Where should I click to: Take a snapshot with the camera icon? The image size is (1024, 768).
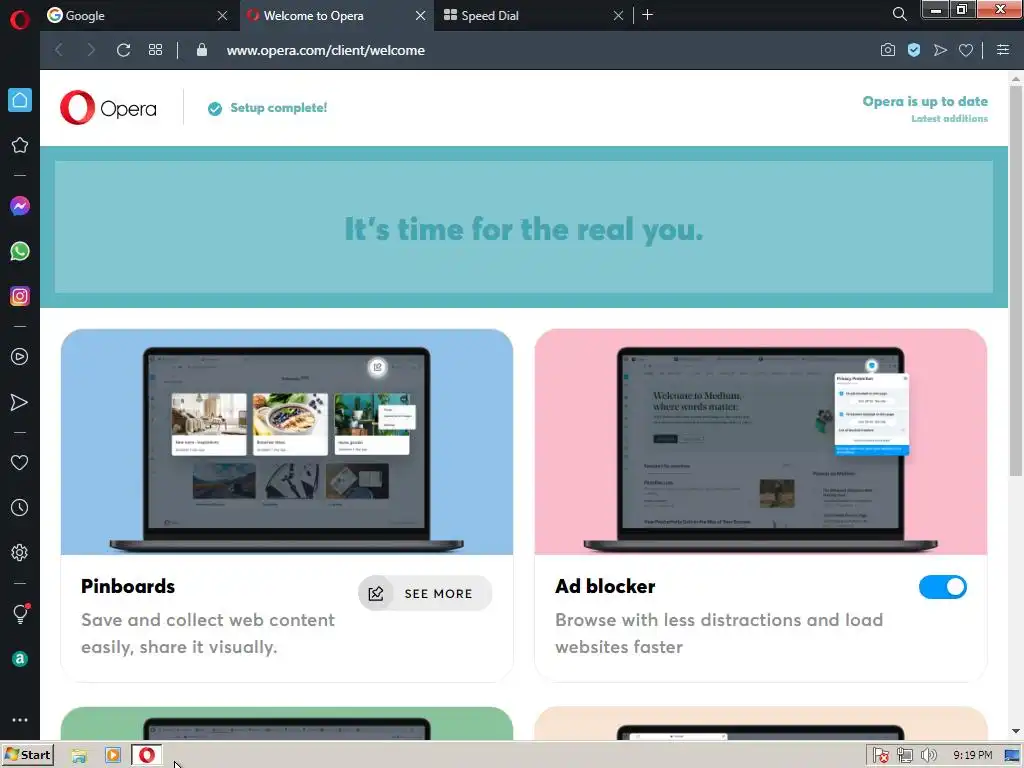888,50
